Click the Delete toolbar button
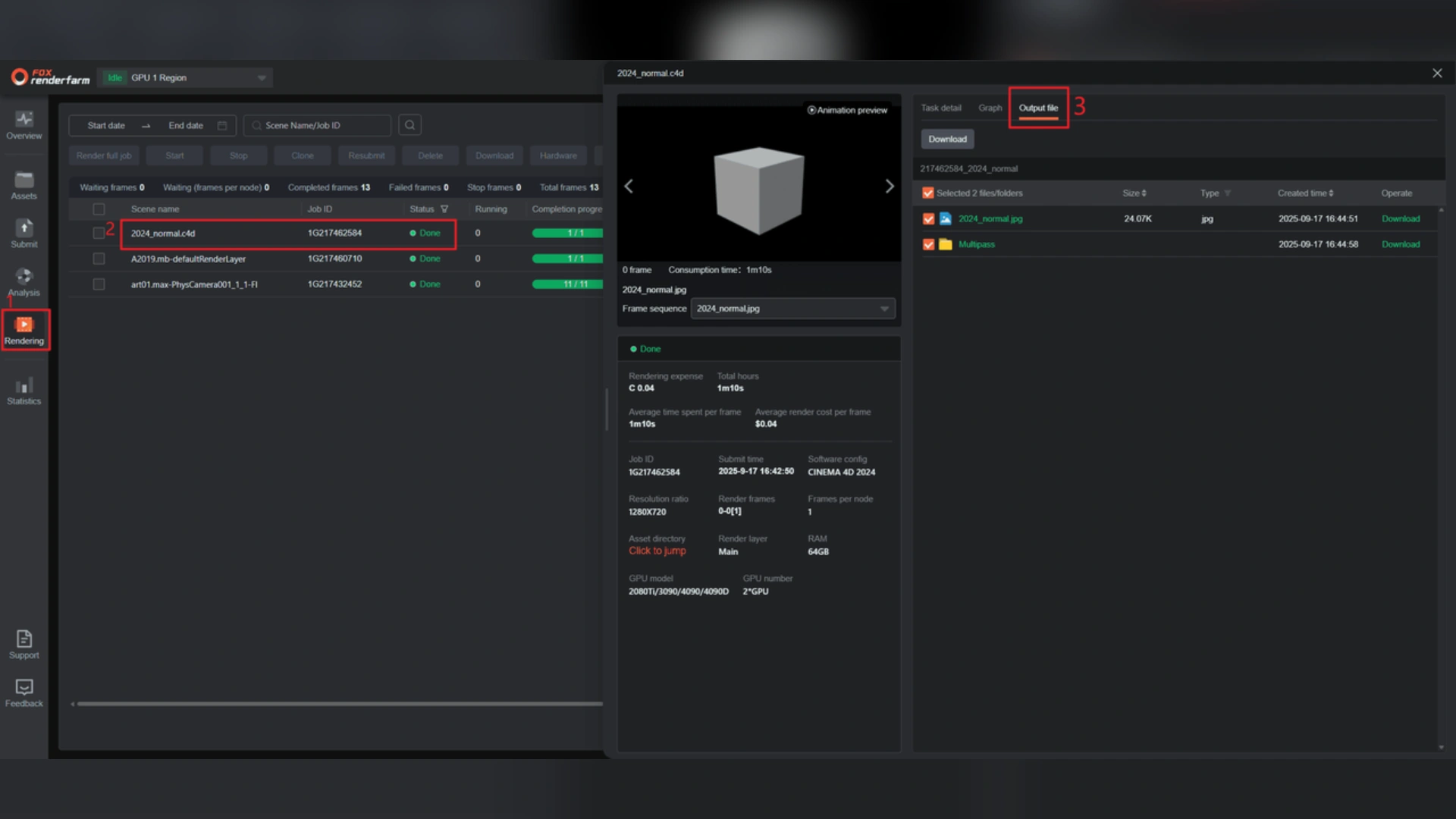1456x819 pixels. tap(430, 155)
